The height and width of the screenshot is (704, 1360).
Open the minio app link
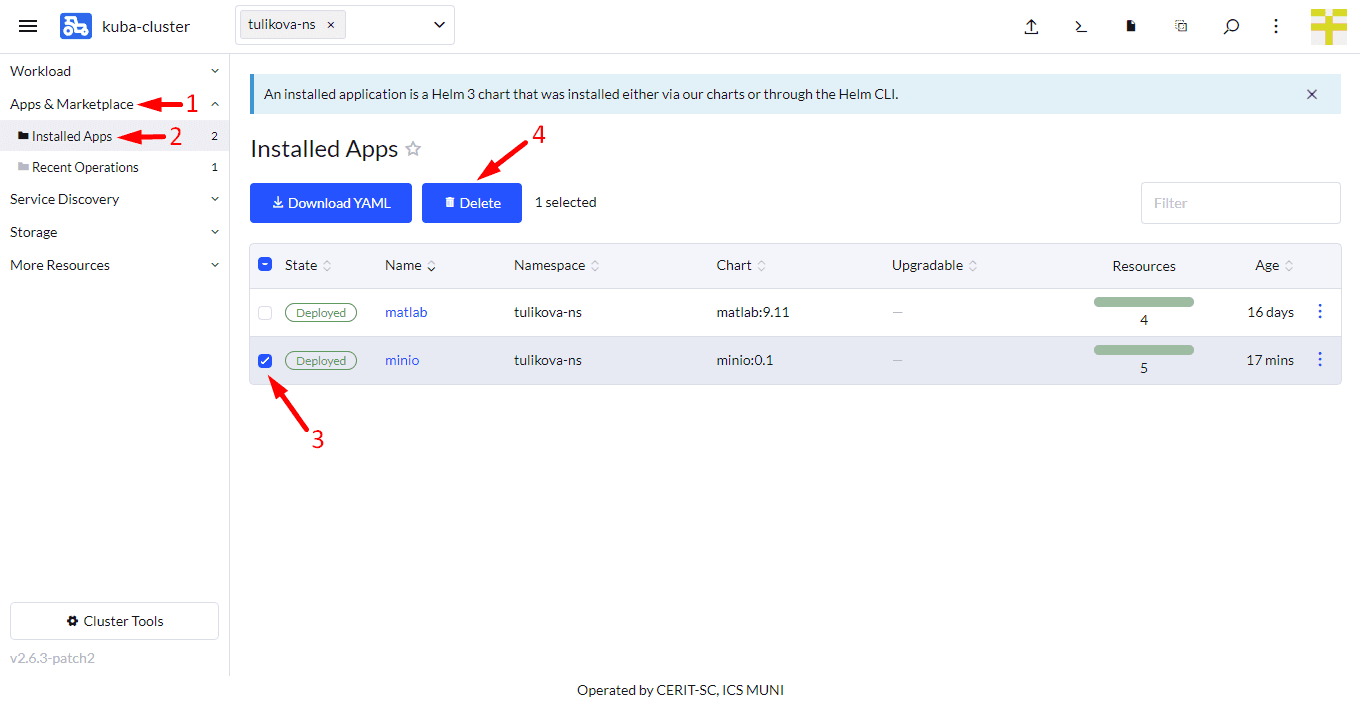click(402, 360)
